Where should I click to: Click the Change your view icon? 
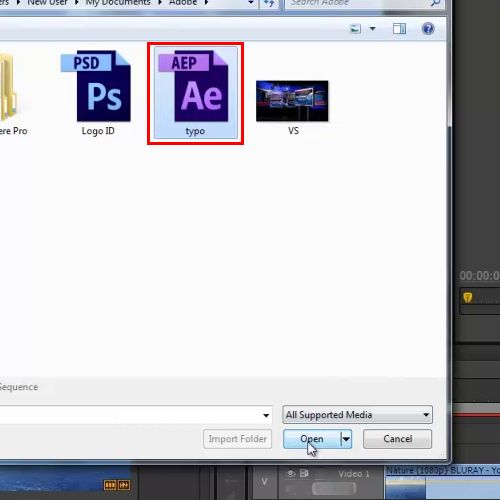pyautogui.click(x=355, y=29)
